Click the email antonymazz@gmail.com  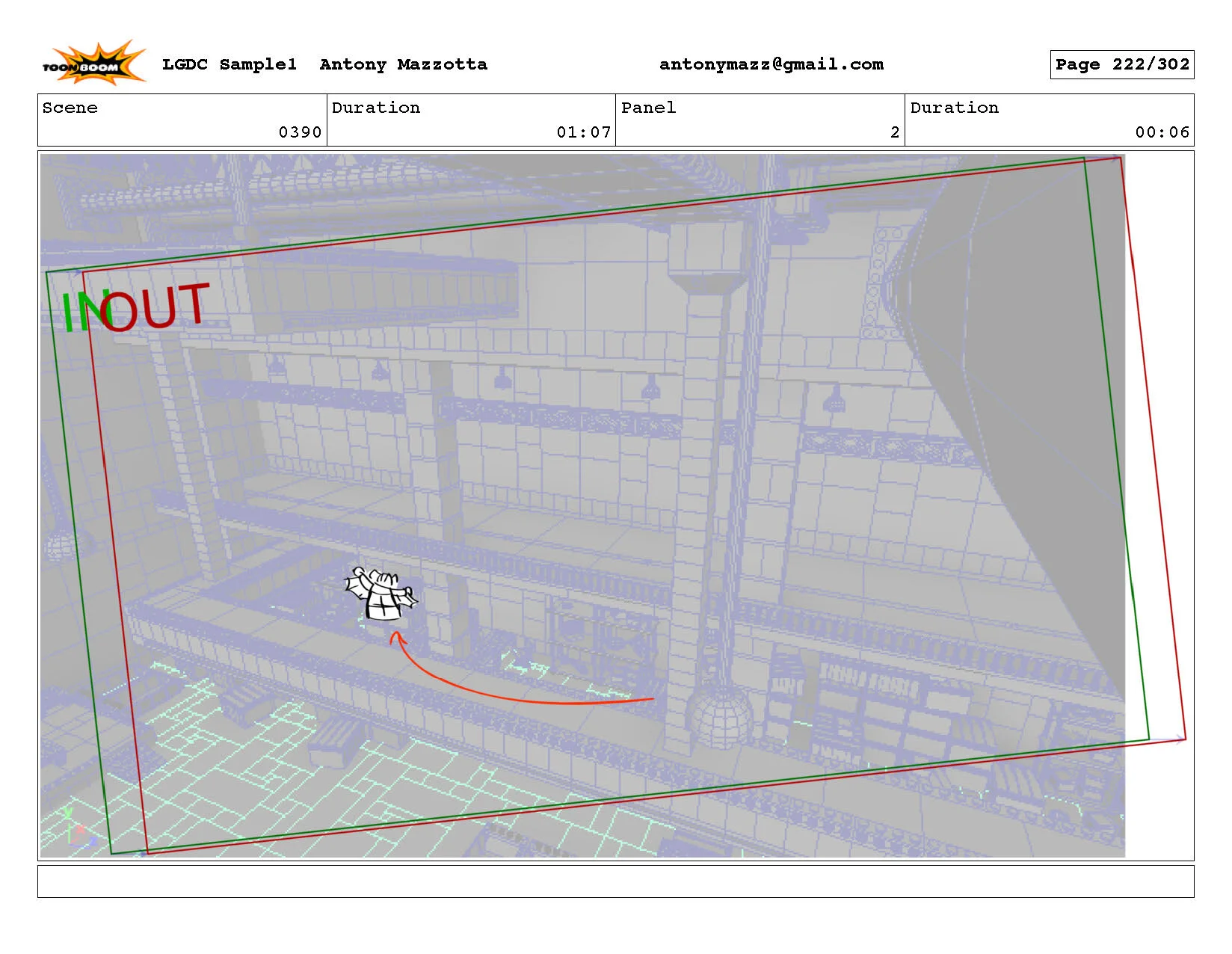coord(771,64)
